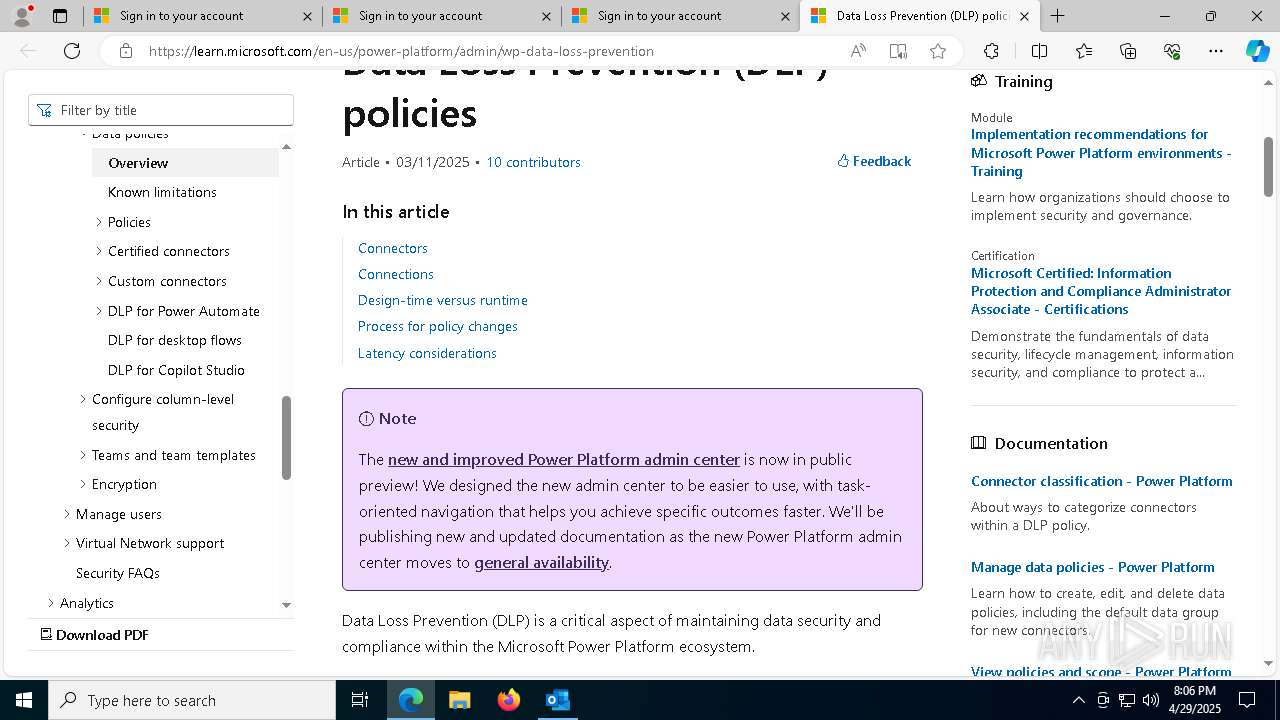The width and height of the screenshot is (1280, 720).
Task: Expand the Custom connectors node
Action: (99, 281)
